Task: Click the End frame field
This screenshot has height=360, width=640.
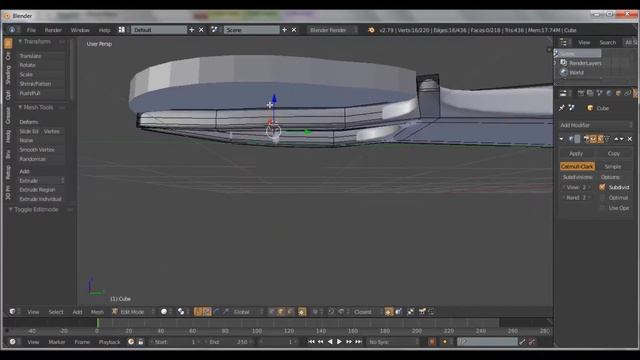Action: coord(229,342)
